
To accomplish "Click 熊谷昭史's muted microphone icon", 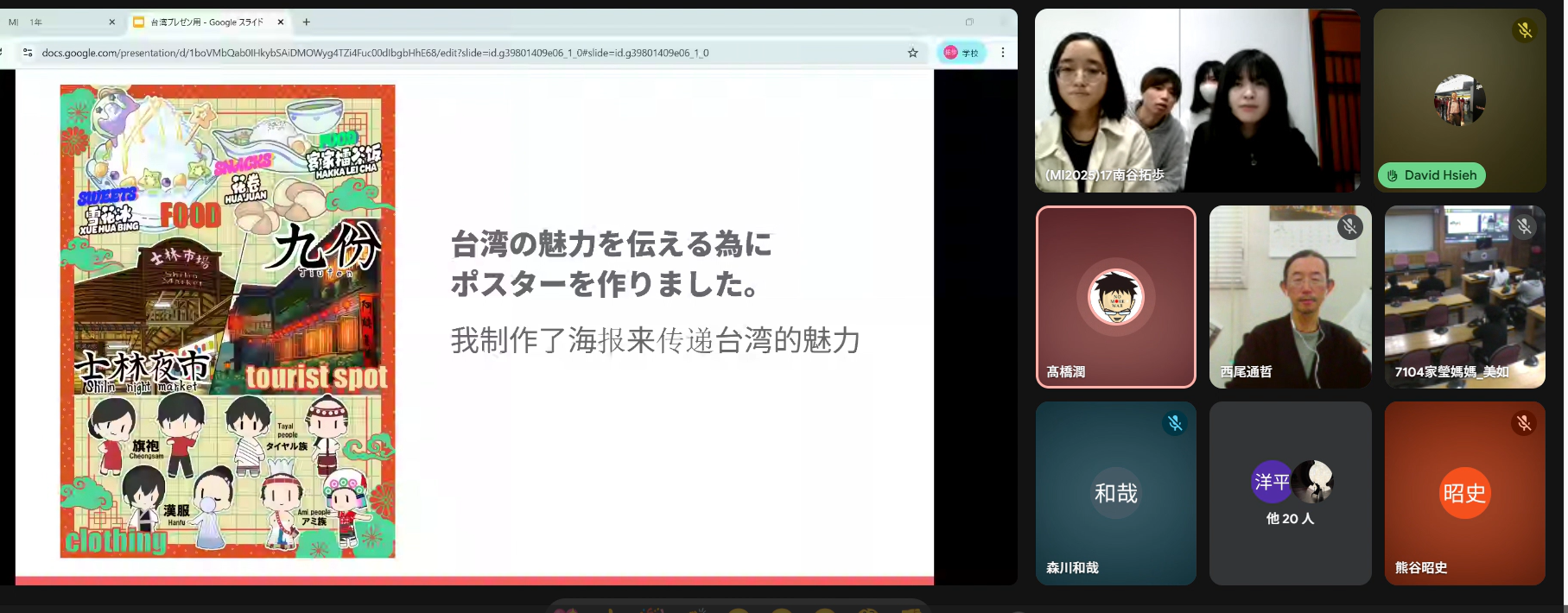I will pos(1523,423).
